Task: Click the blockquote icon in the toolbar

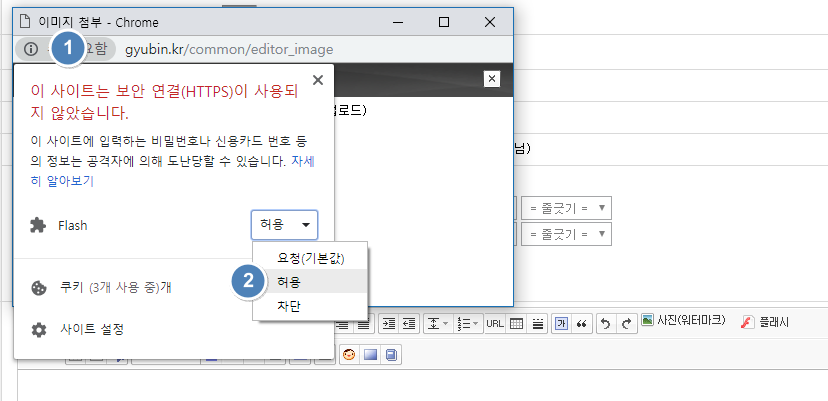Action: point(582,323)
